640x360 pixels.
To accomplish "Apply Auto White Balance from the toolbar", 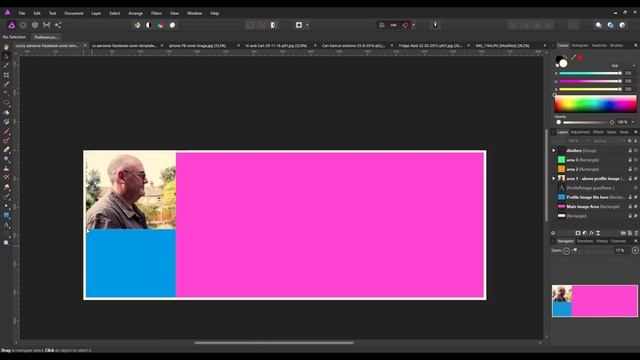I will click(x=172, y=25).
